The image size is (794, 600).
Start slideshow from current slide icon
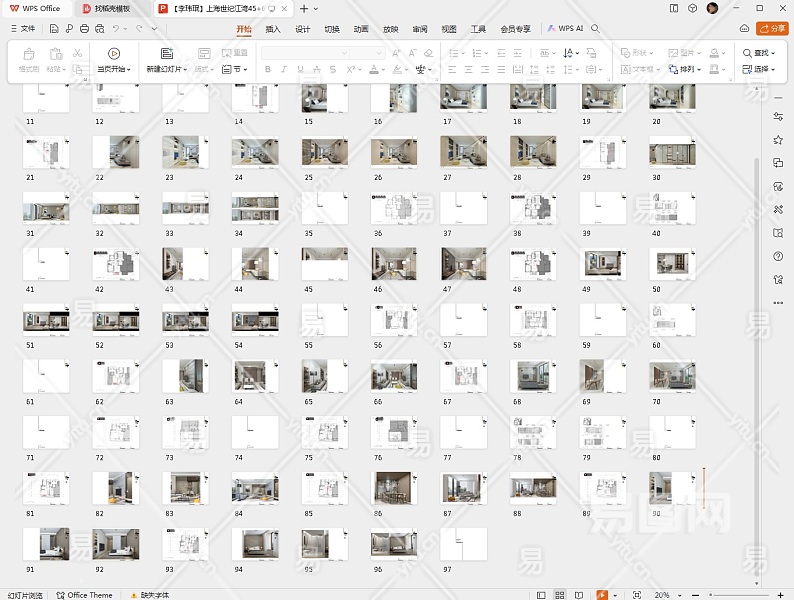click(x=113, y=53)
